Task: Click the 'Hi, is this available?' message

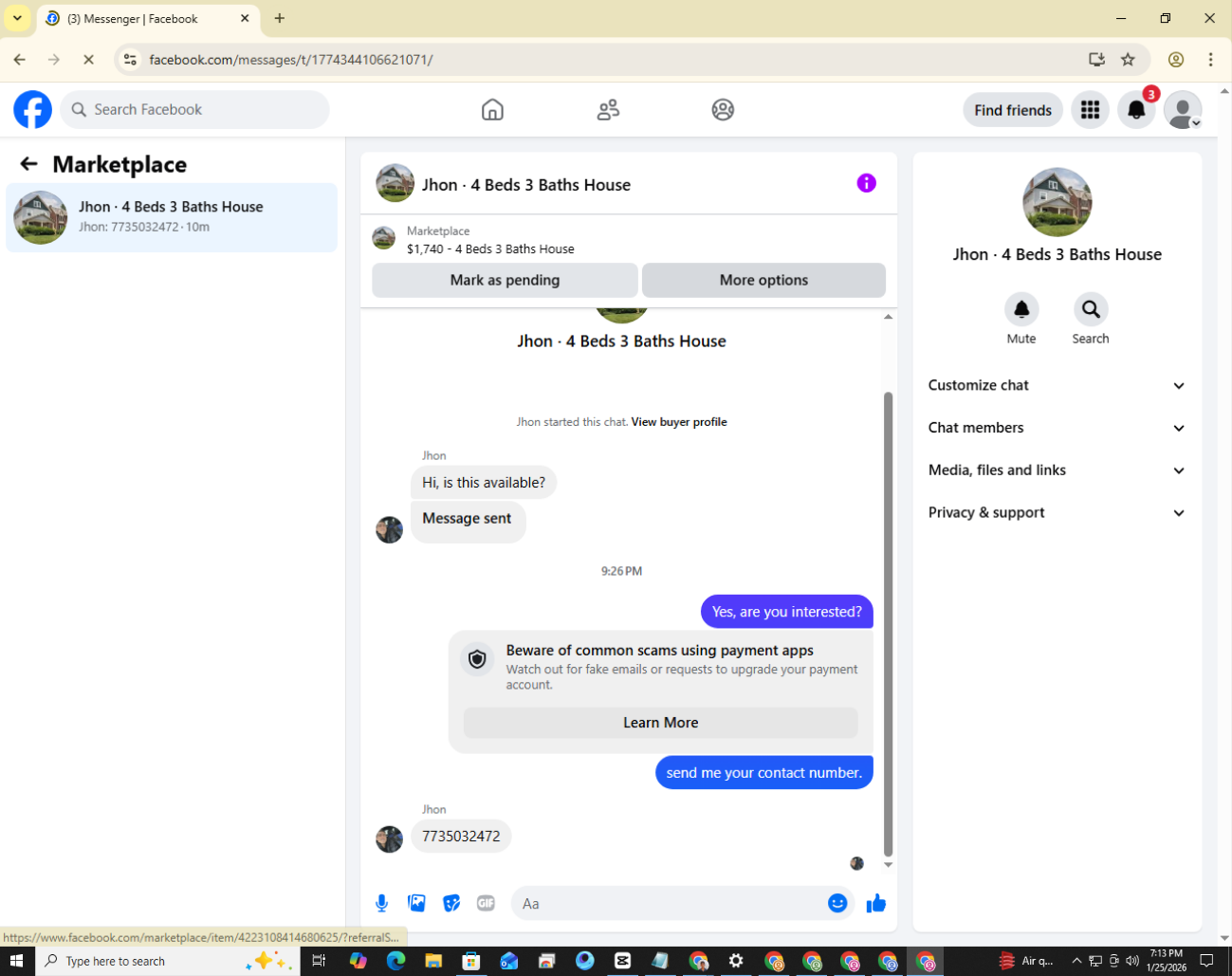Action: click(484, 483)
